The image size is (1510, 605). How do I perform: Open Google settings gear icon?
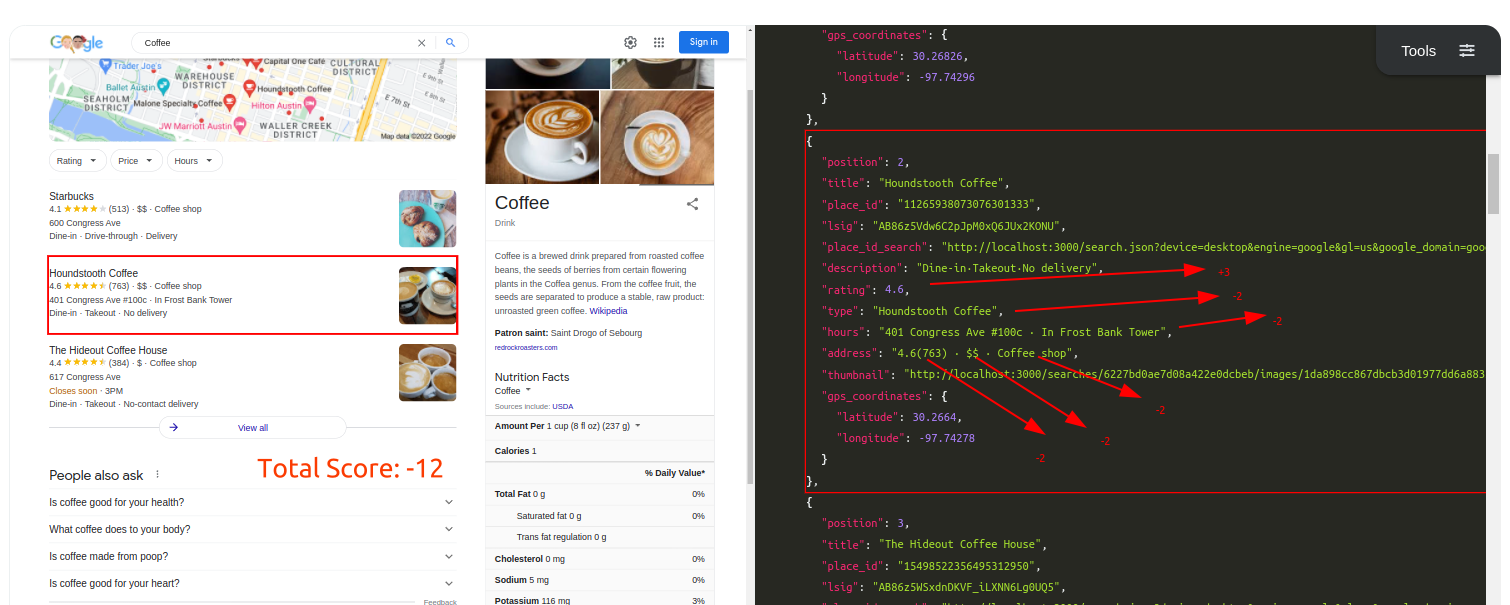pos(631,42)
